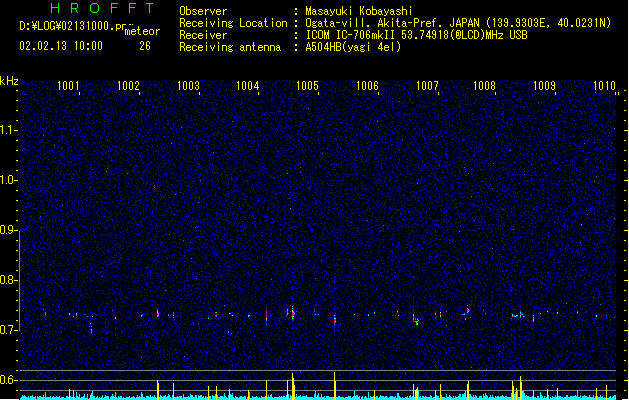
Task: Click the 1008 time axis marker
Action: [x=484, y=85]
